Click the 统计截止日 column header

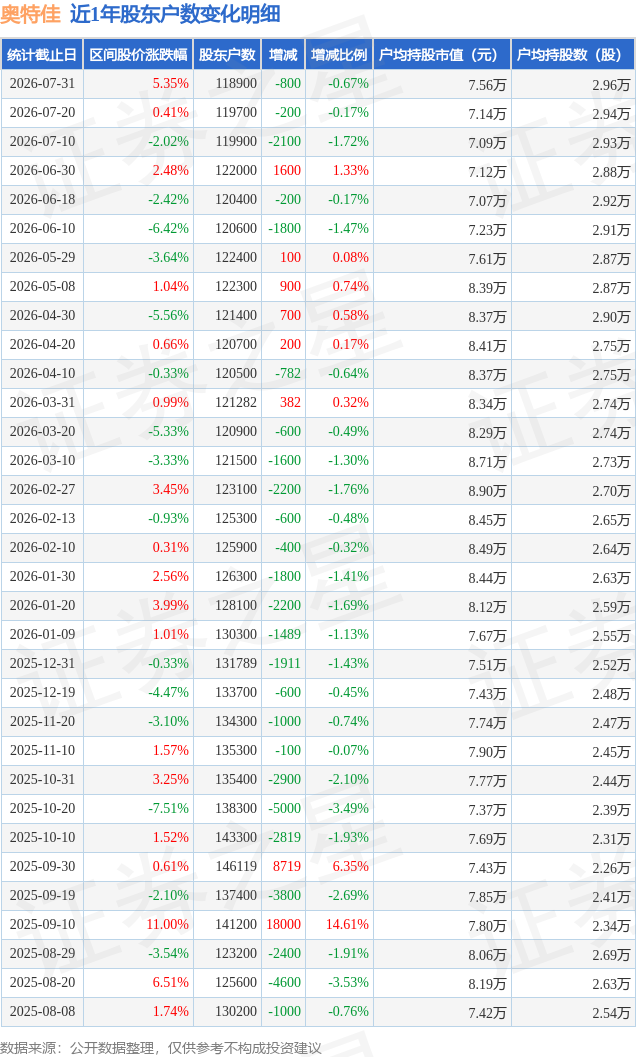point(42,55)
